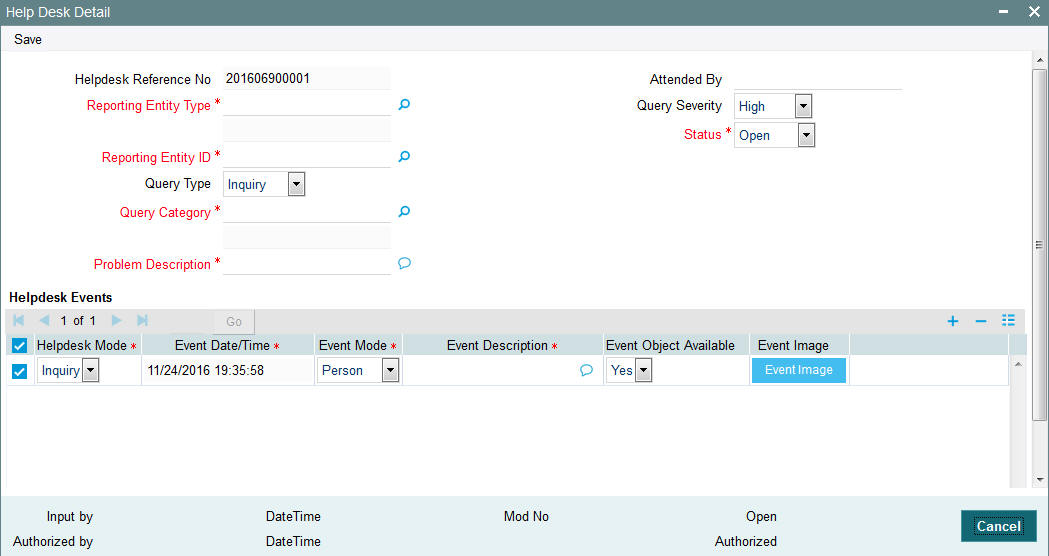Click main form scrollbar down arrow

(x=1040, y=479)
